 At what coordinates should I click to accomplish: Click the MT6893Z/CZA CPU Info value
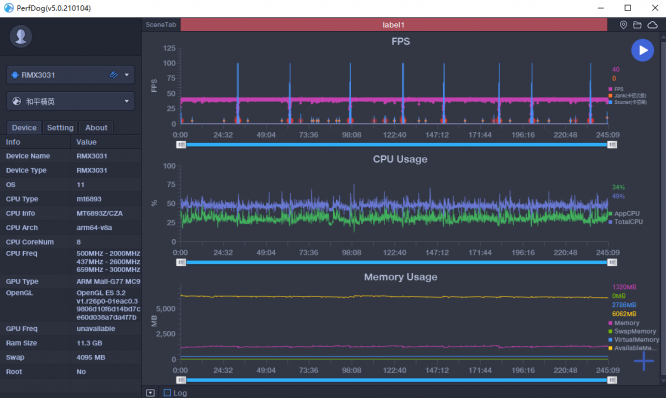99,213
